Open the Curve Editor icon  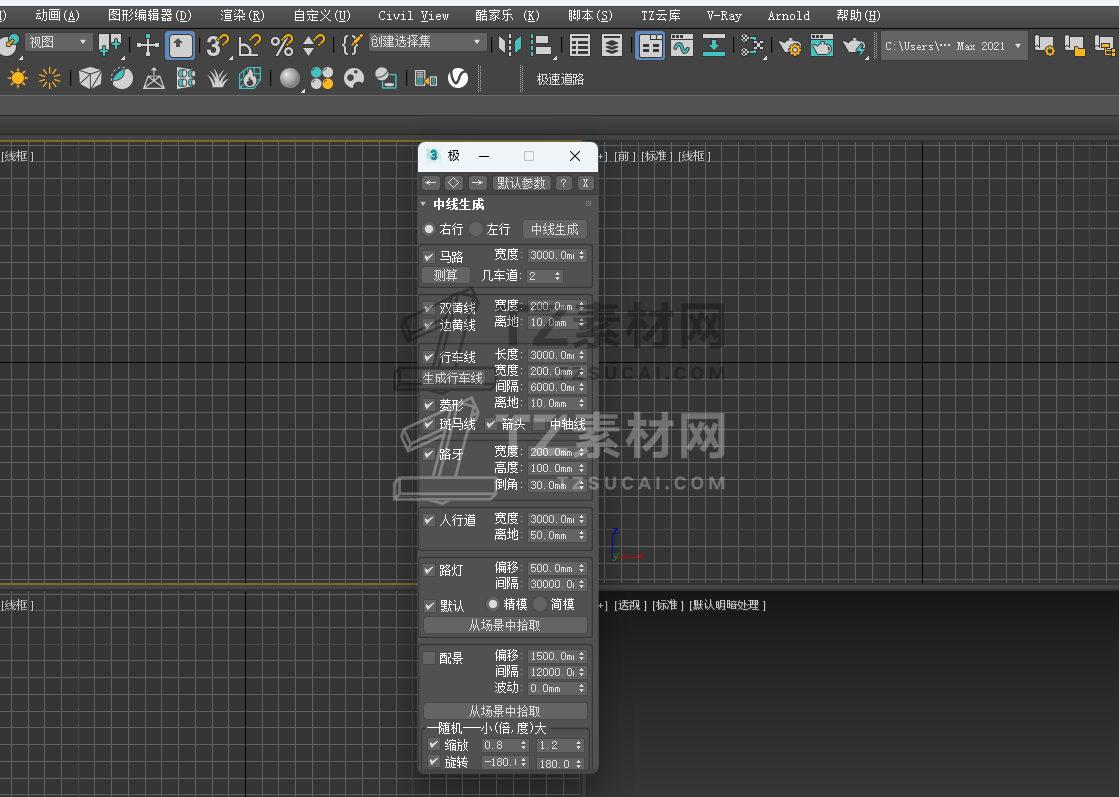point(682,46)
